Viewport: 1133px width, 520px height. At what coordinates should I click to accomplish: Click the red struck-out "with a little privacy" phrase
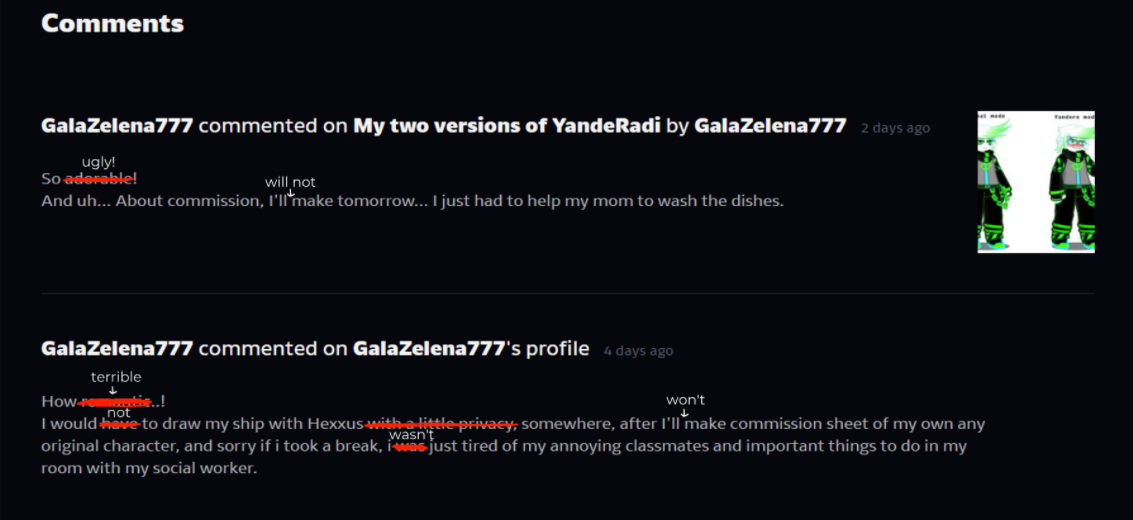pos(441,424)
